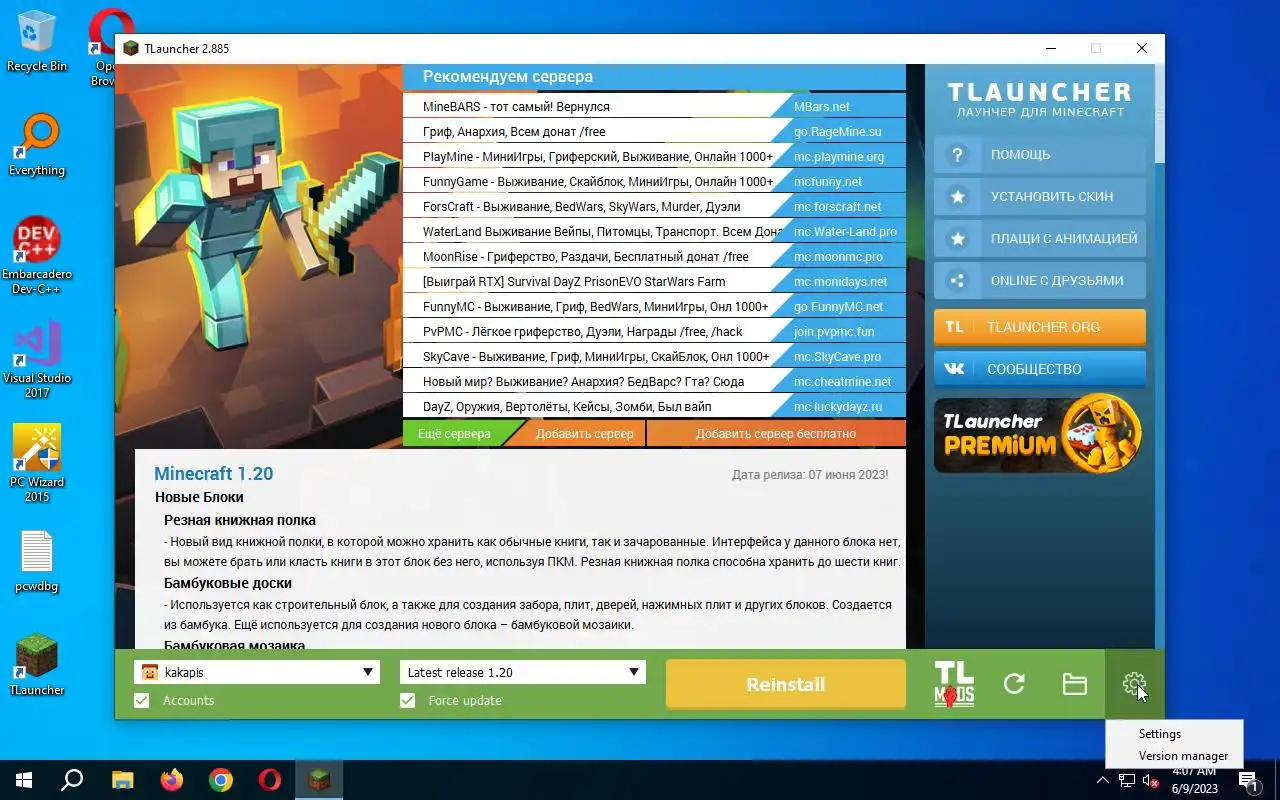Click Добавить сервер бесплатно button

(x=776, y=433)
